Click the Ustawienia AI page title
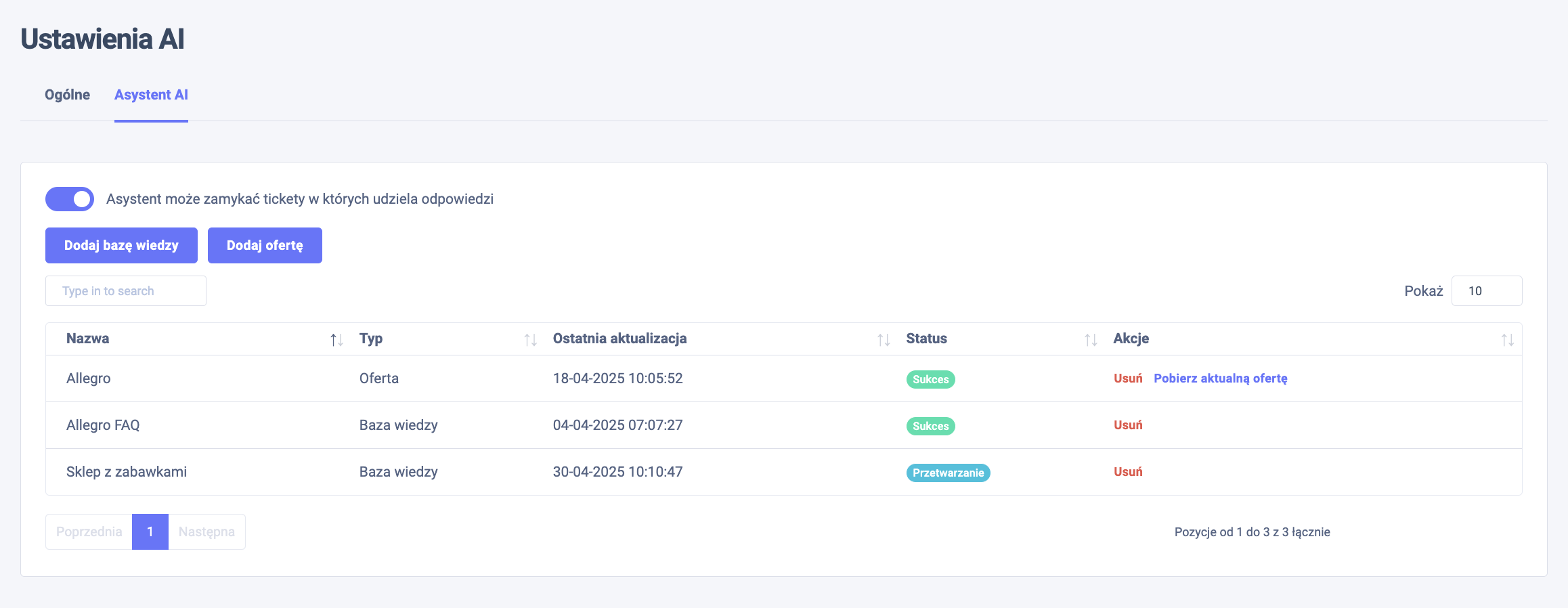This screenshot has height=608, width=1568. click(x=102, y=39)
